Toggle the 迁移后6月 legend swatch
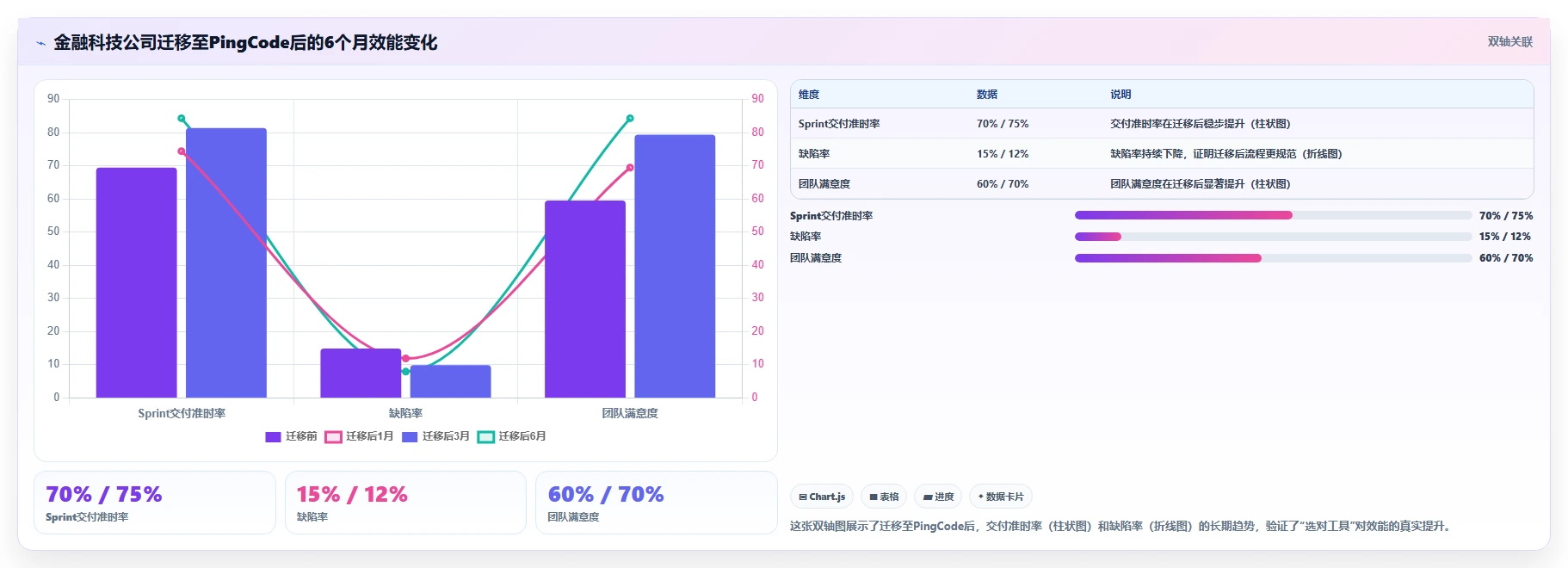The image size is (1568, 568). point(486,437)
